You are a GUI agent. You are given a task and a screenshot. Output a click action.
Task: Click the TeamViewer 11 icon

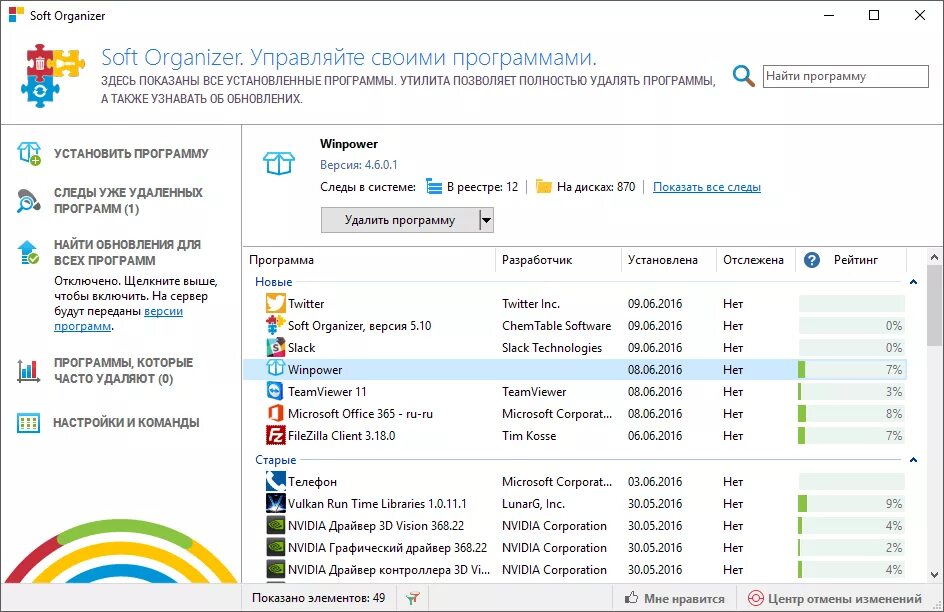pos(275,392)
